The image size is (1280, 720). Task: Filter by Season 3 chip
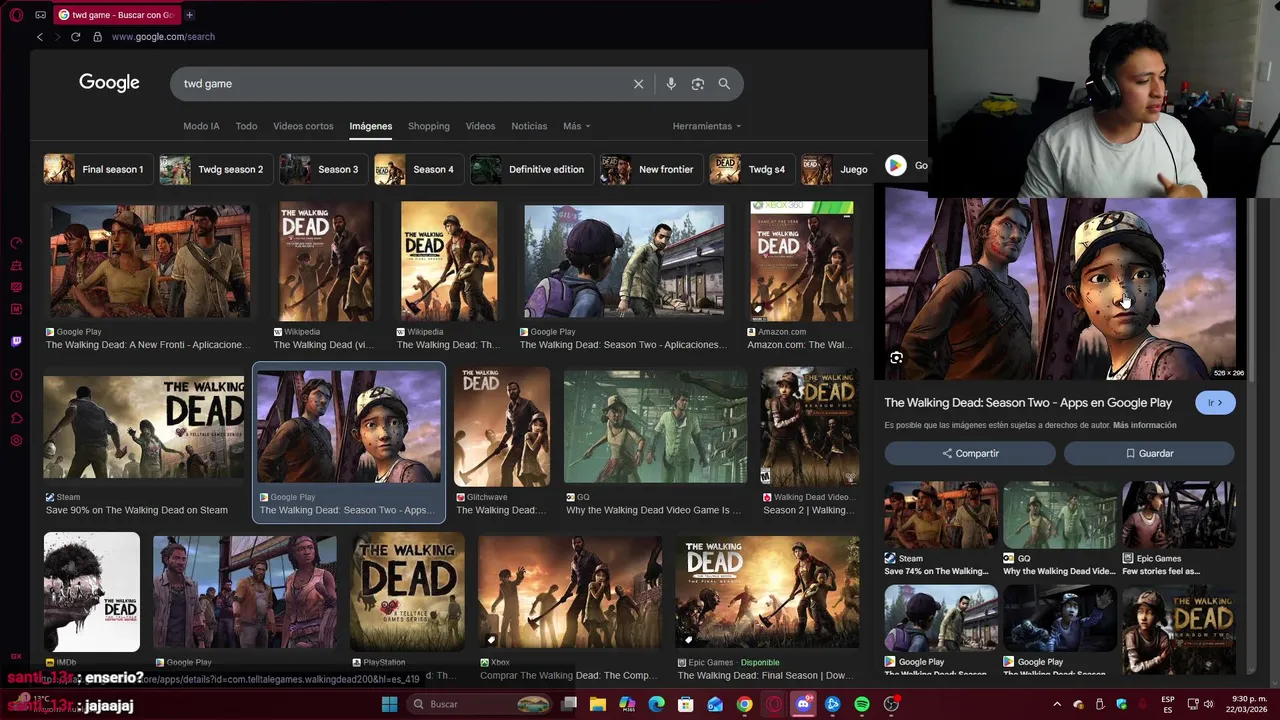point(322,169)
